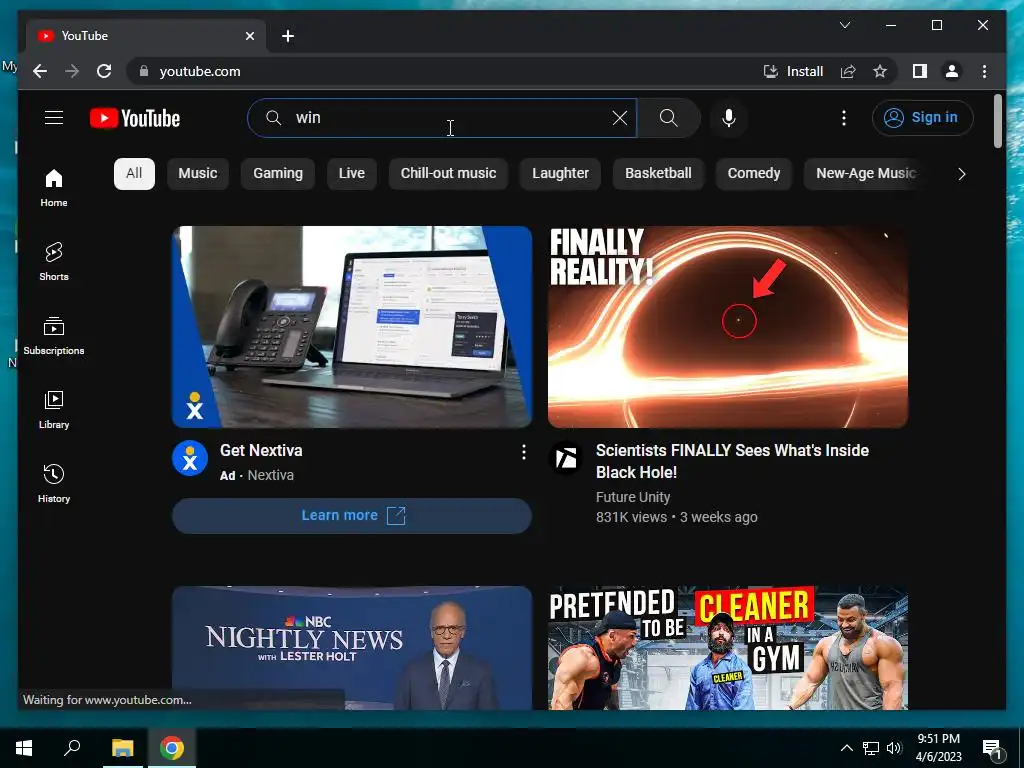Open the notification center
1024x768 pixels.
992,749
